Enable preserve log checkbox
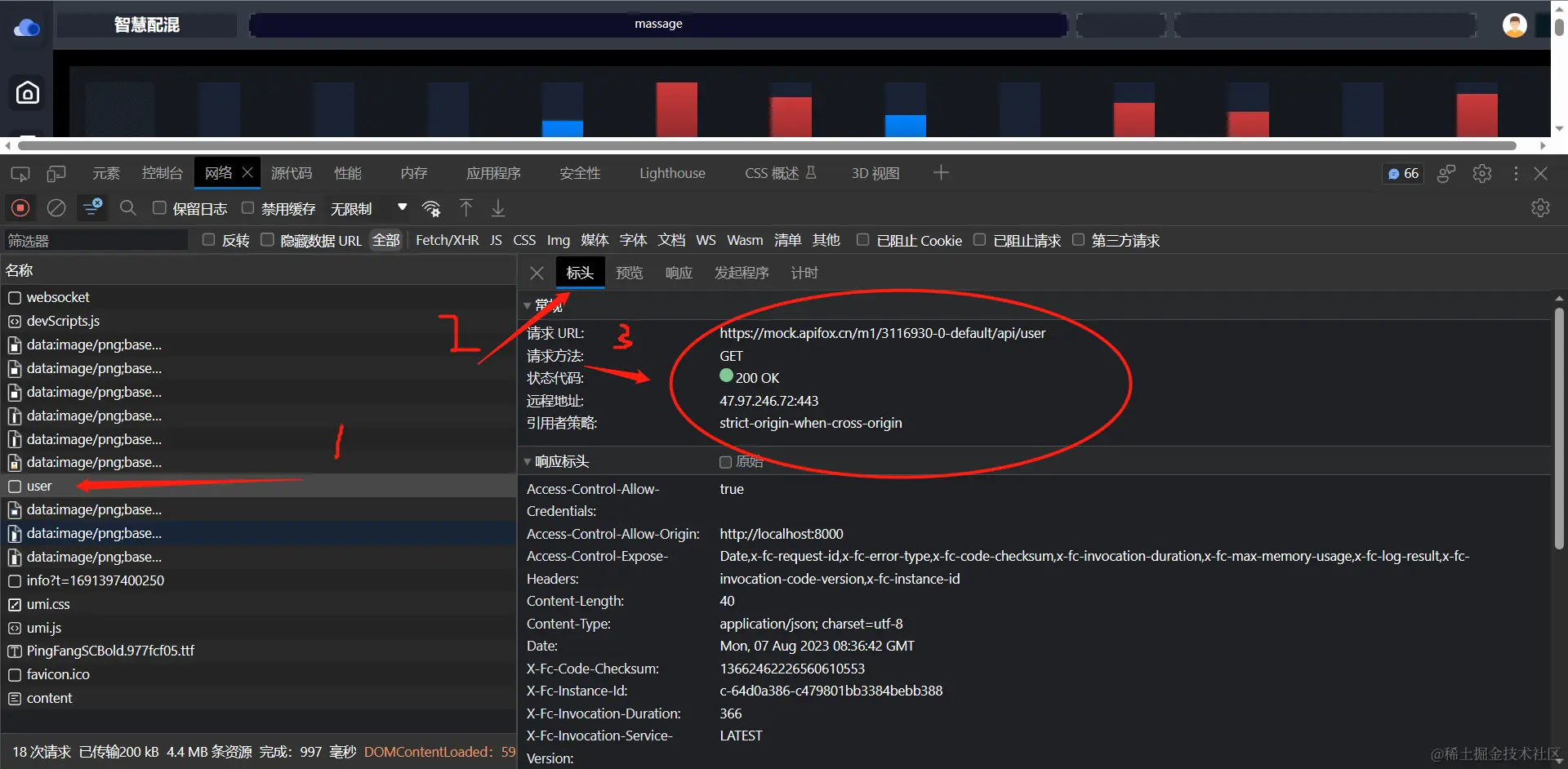 160,208
